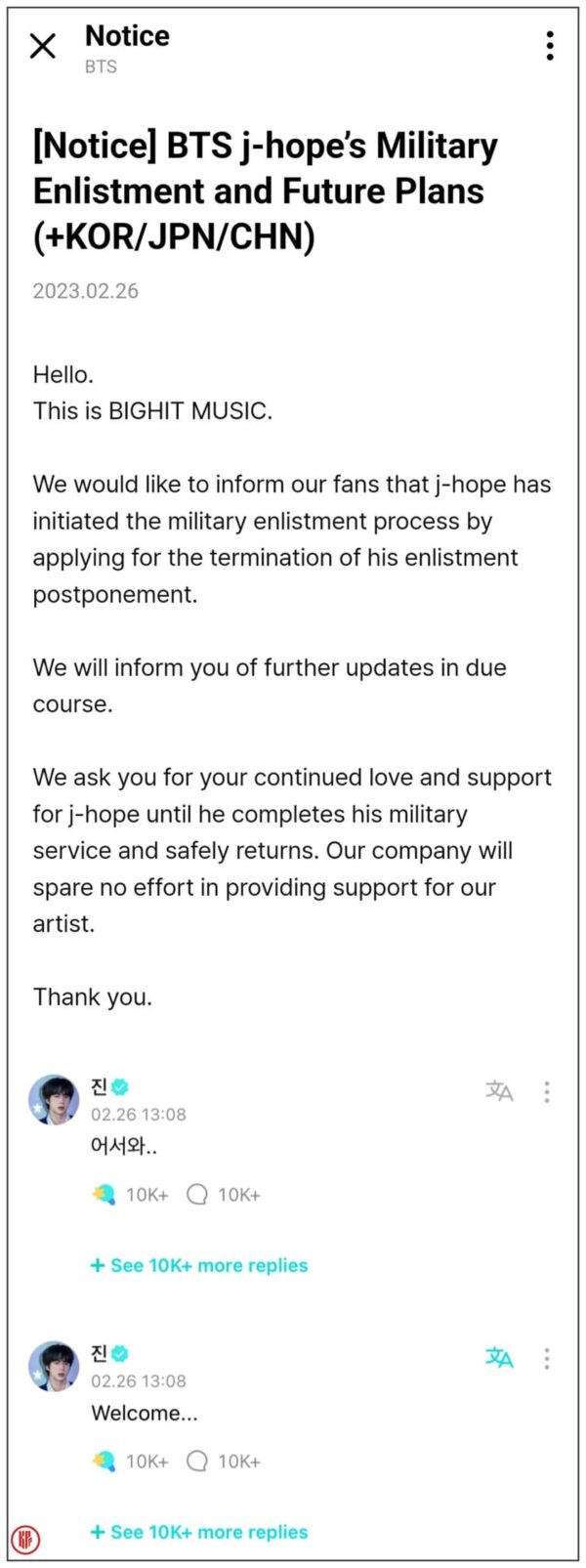Open the translation icon on Jin's Korean comment

pyautogui.click(x=498, y=1090)
